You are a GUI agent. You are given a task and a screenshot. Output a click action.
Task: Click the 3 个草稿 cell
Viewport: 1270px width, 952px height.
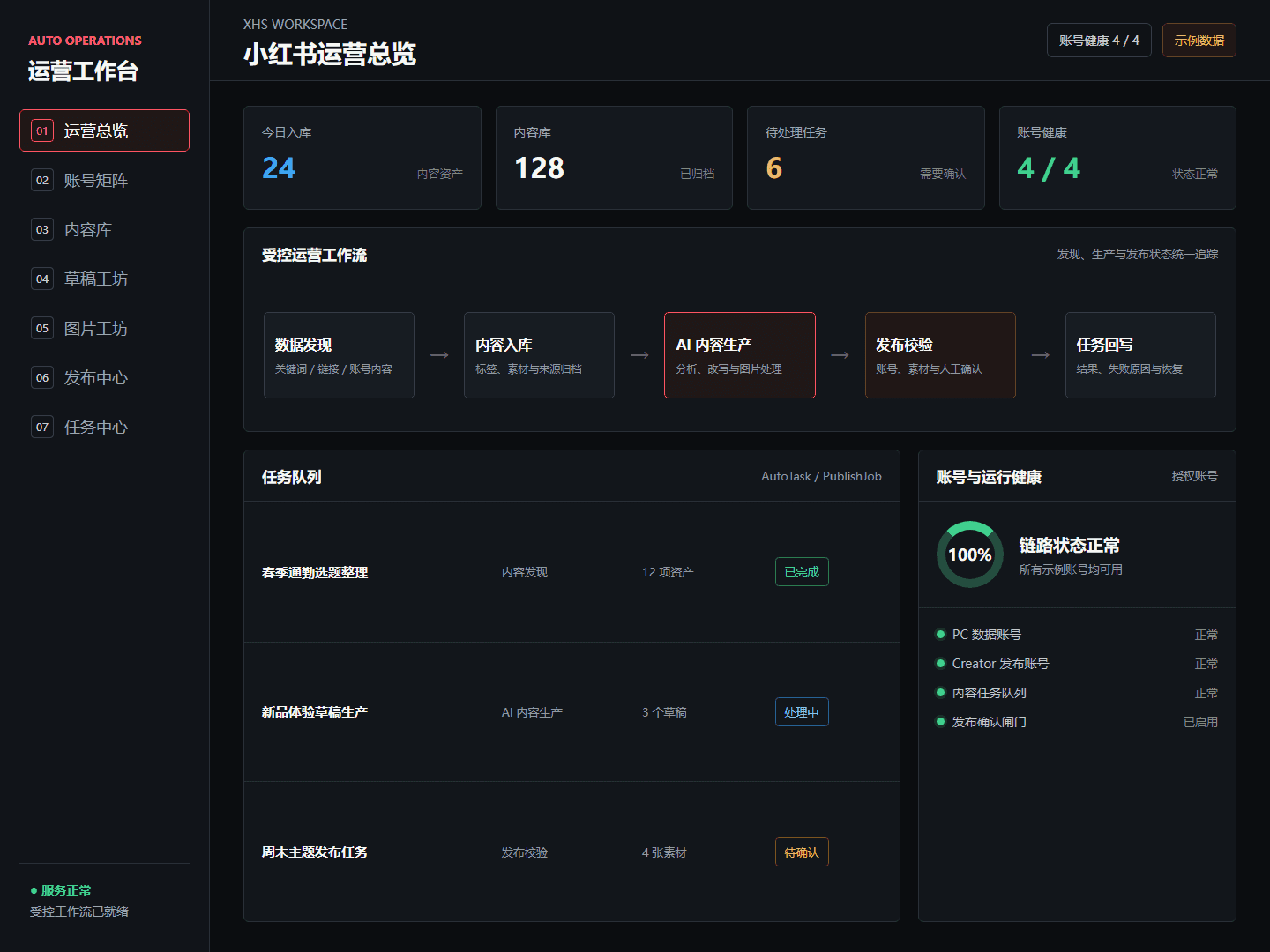[664, 712]
